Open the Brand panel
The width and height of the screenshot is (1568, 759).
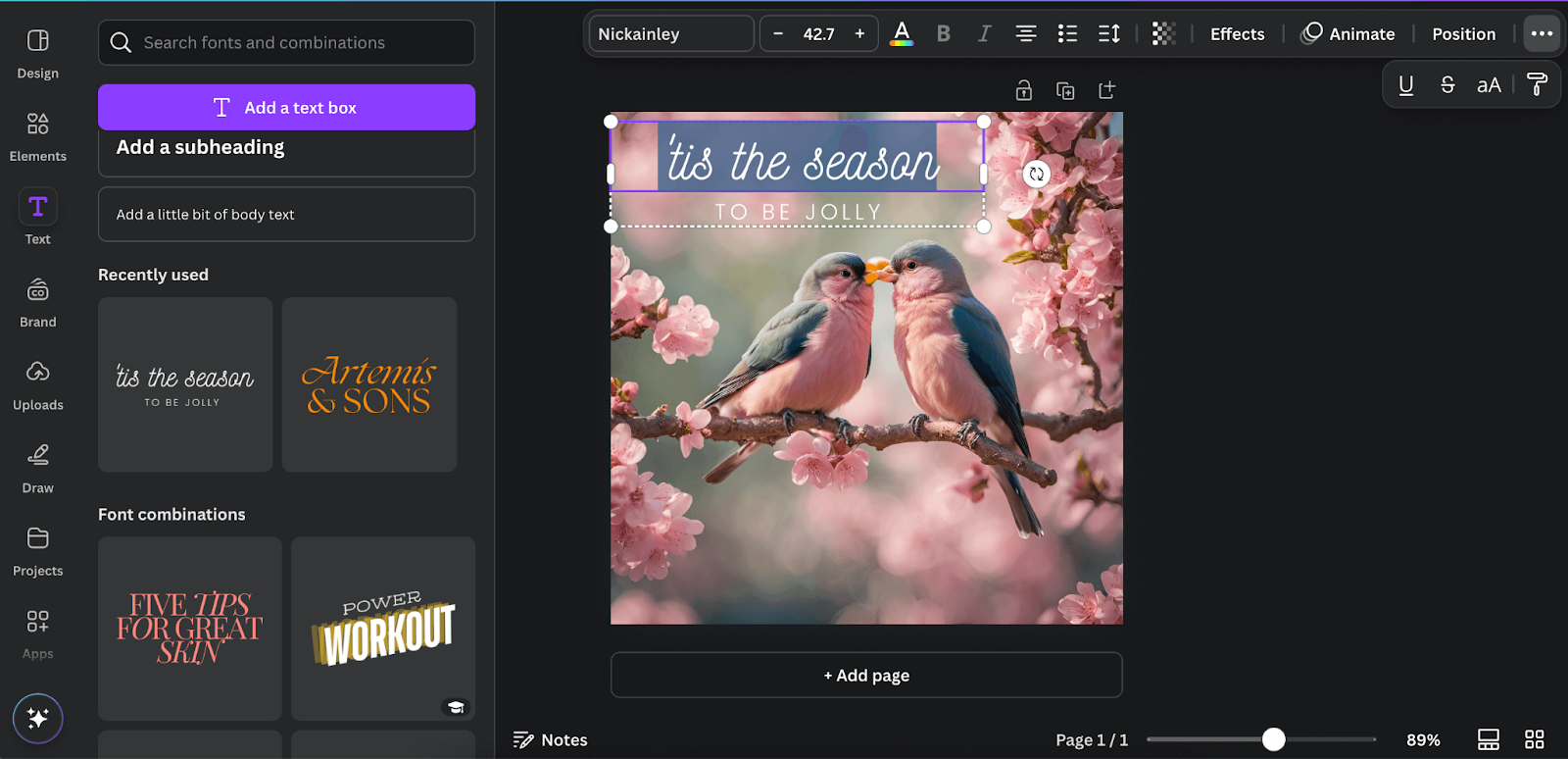pyautogui.click(x=37, y=303)
